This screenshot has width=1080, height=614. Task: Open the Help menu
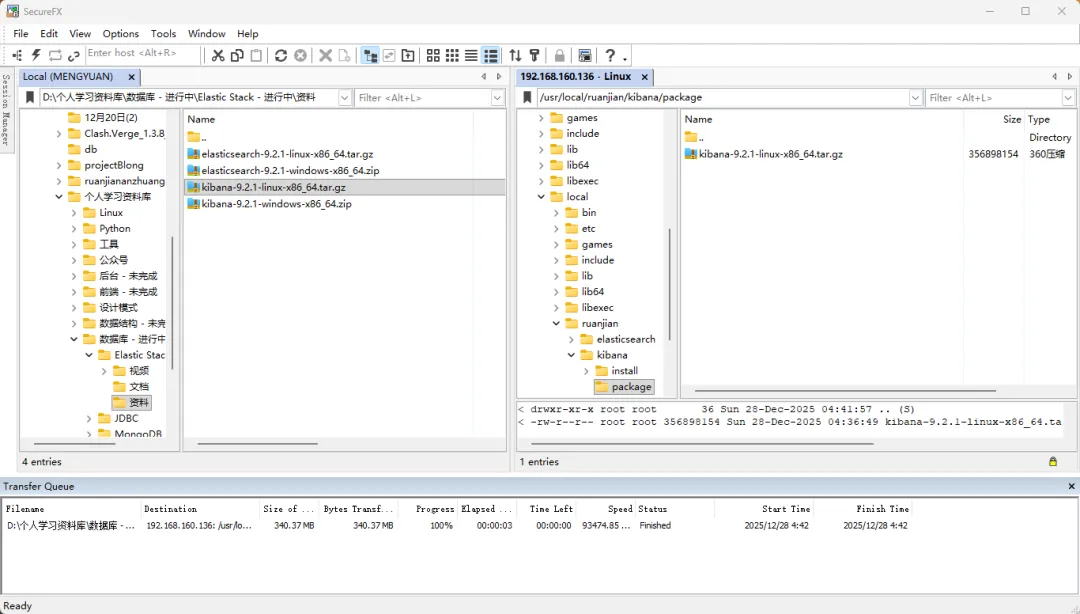coord(247,33)
